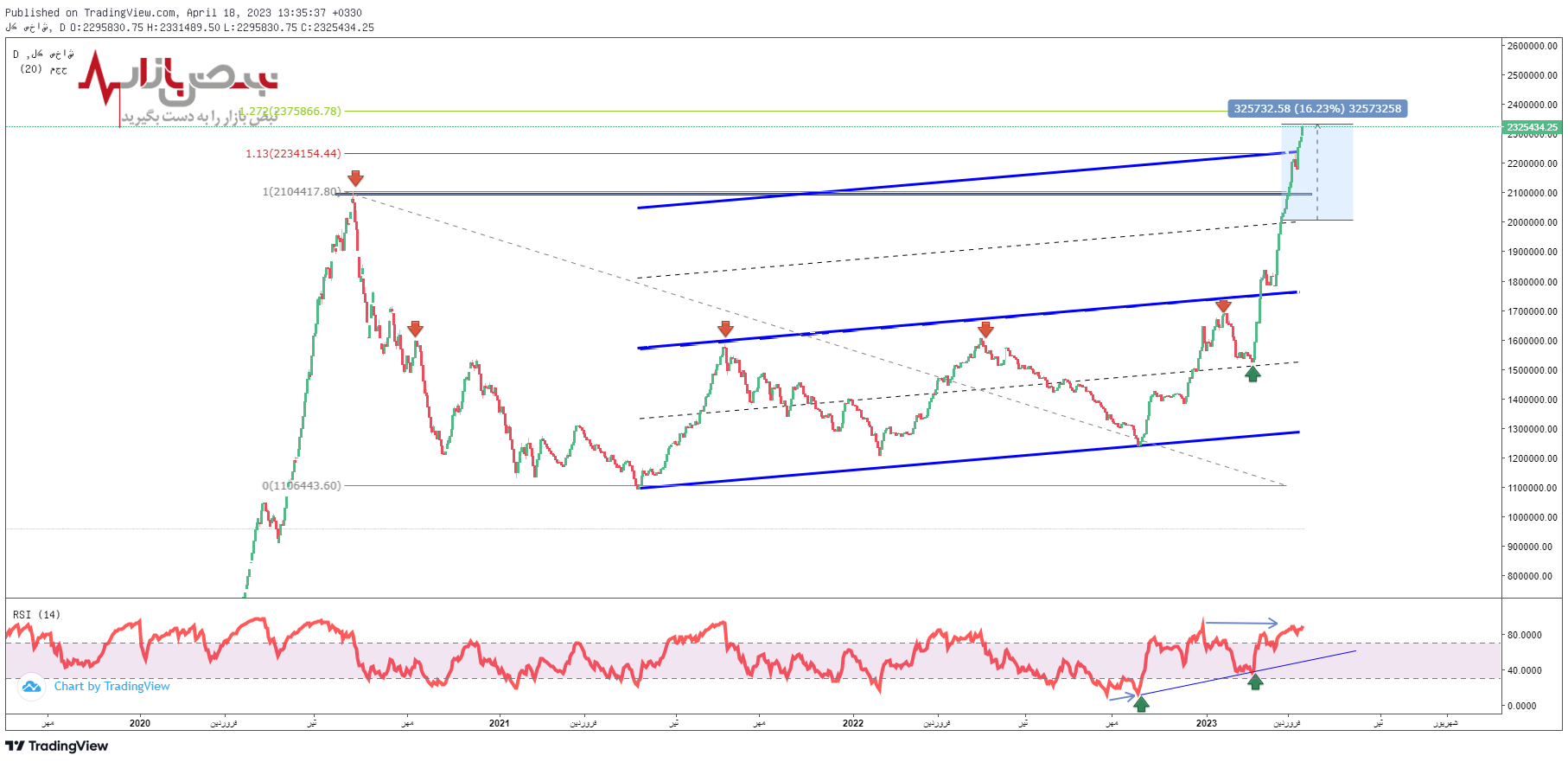1568x762 pixels.
Task: Select the Fibonacci 1(2104417.80) label
Action: pos(302,191)
